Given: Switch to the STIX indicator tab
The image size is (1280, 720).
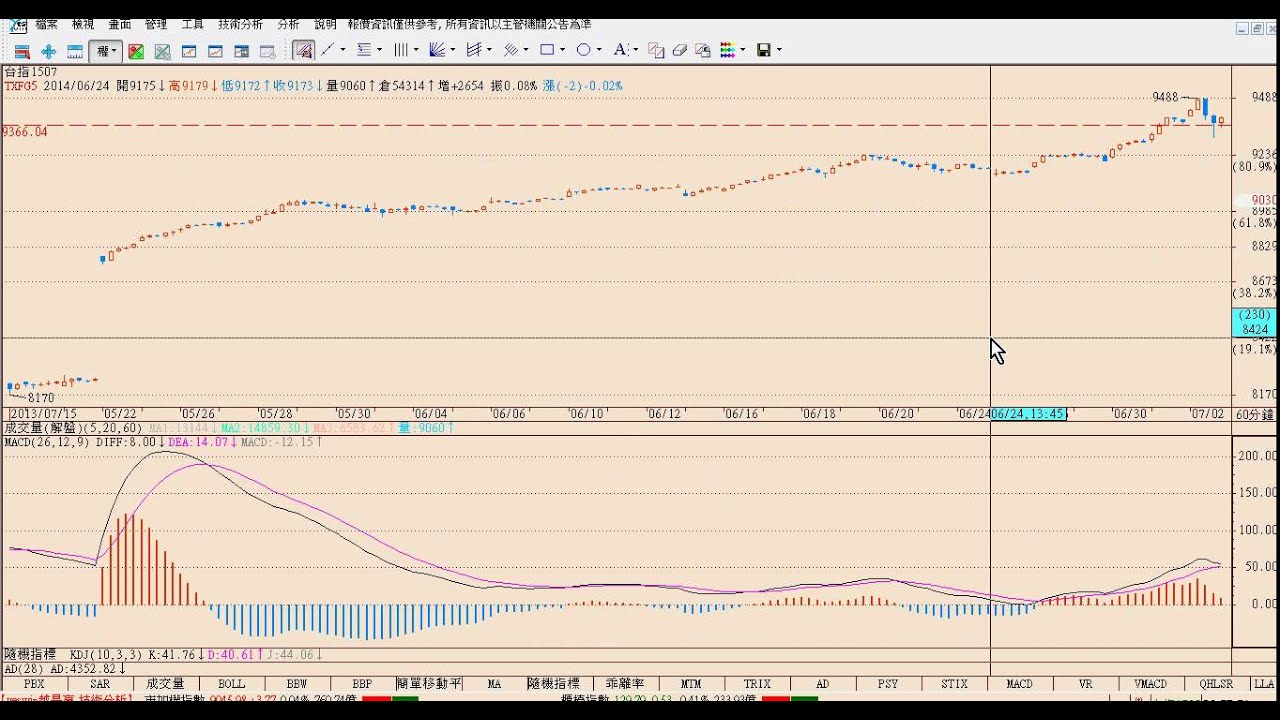Looking at the screenshot, I should 955,684.
